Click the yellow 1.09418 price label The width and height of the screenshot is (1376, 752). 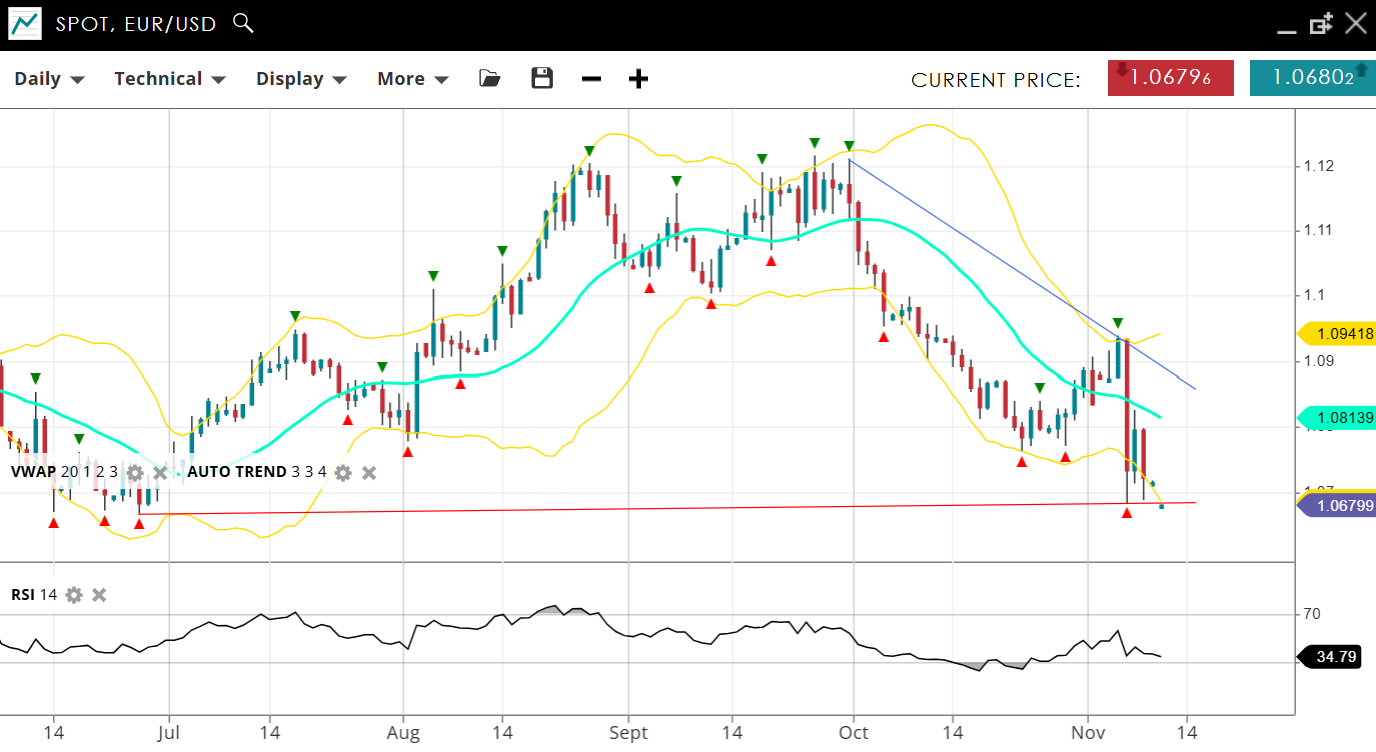(x=1340, y=334)
